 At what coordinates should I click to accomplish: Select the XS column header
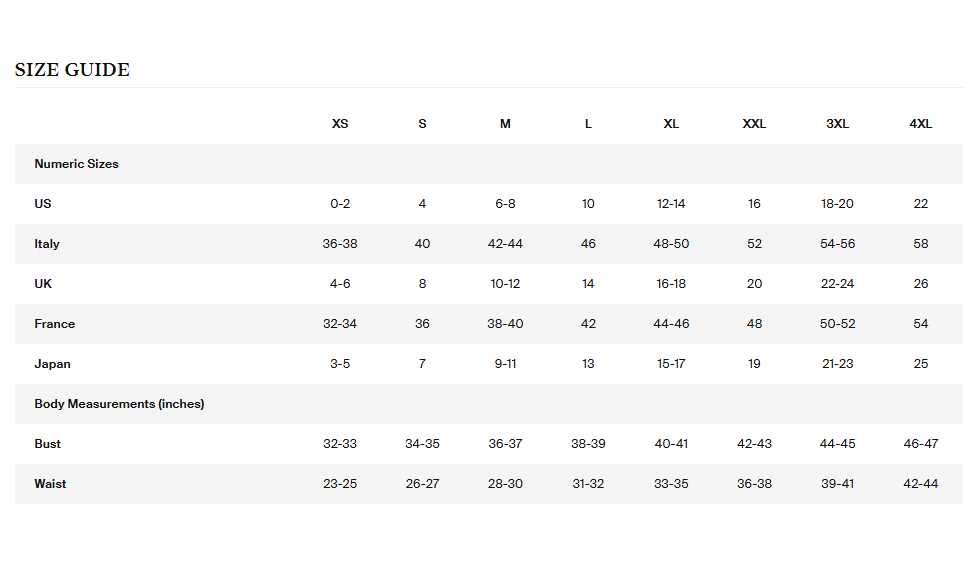click(340, 124)
